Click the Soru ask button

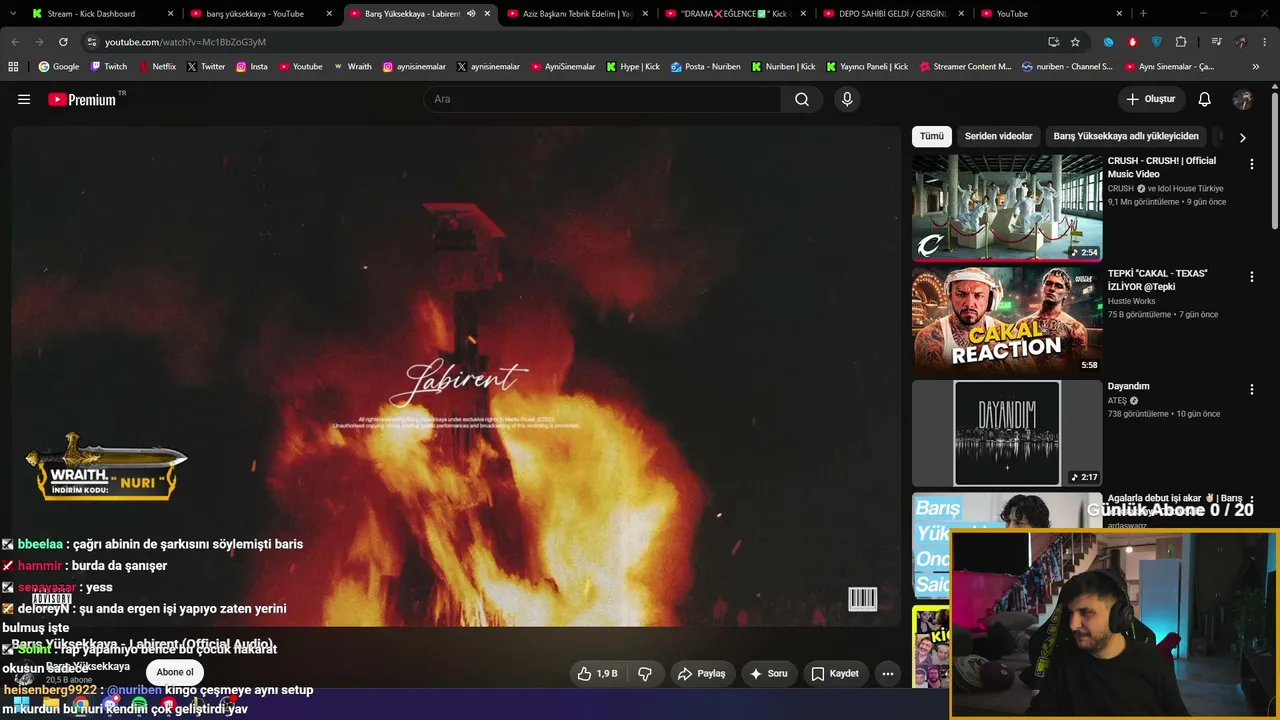coord(768,674)
